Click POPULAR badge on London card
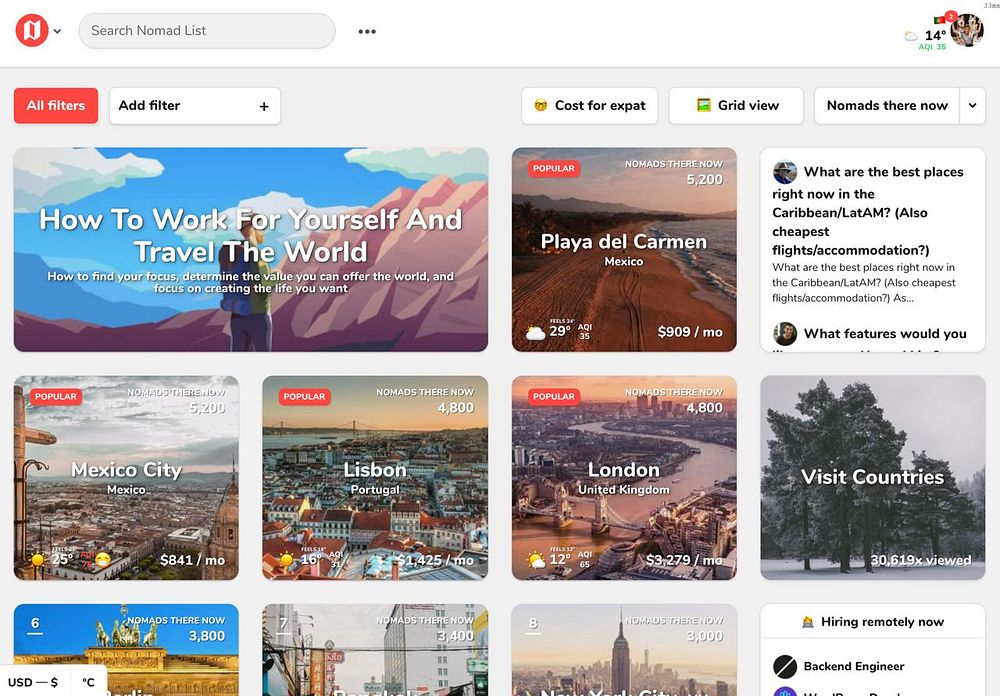 tap(554, 397)
